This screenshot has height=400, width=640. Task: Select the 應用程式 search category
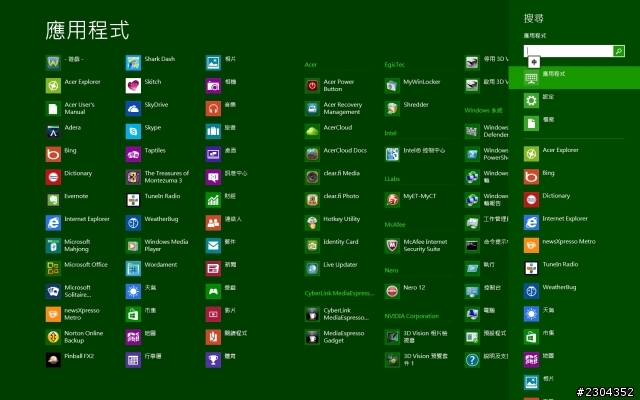574,78
